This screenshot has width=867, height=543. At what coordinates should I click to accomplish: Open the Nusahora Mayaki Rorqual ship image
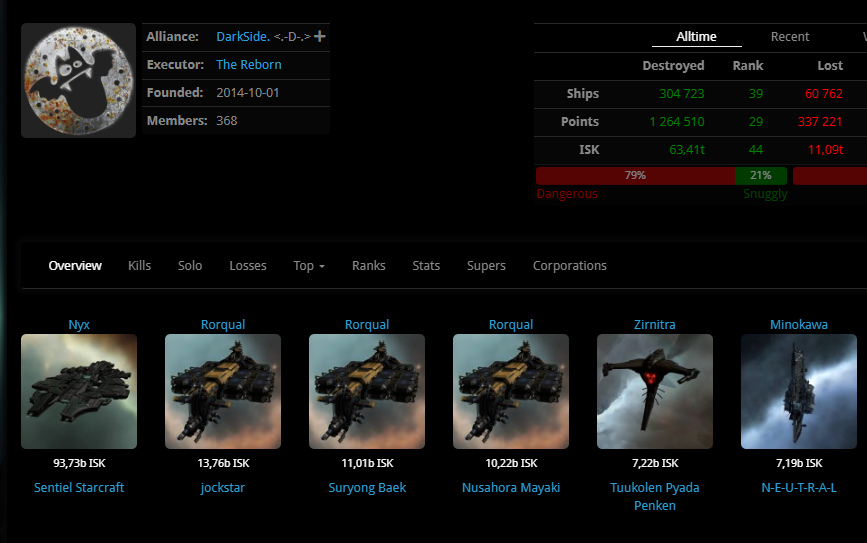click(x=511, y=391)
